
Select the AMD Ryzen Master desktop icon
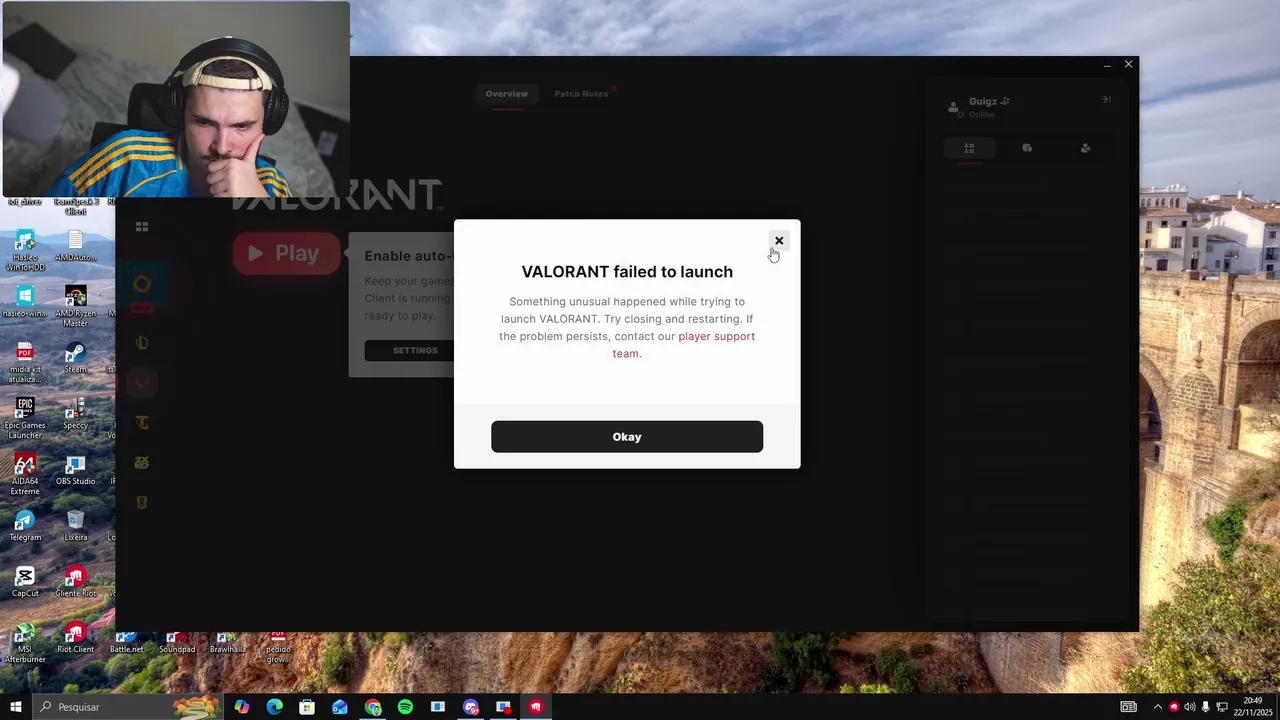click(75, 306)
